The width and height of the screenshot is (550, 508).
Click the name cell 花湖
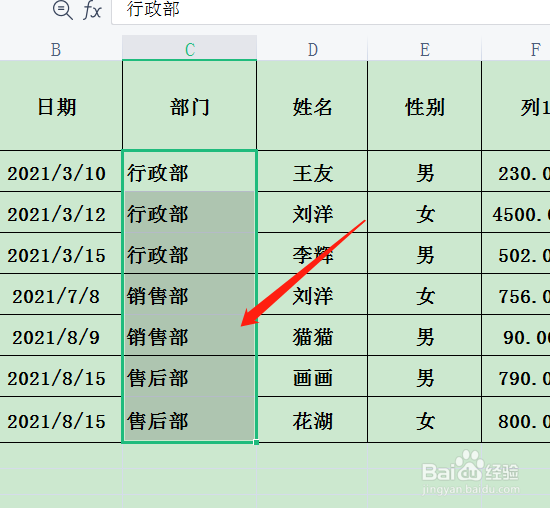(312, 420)
